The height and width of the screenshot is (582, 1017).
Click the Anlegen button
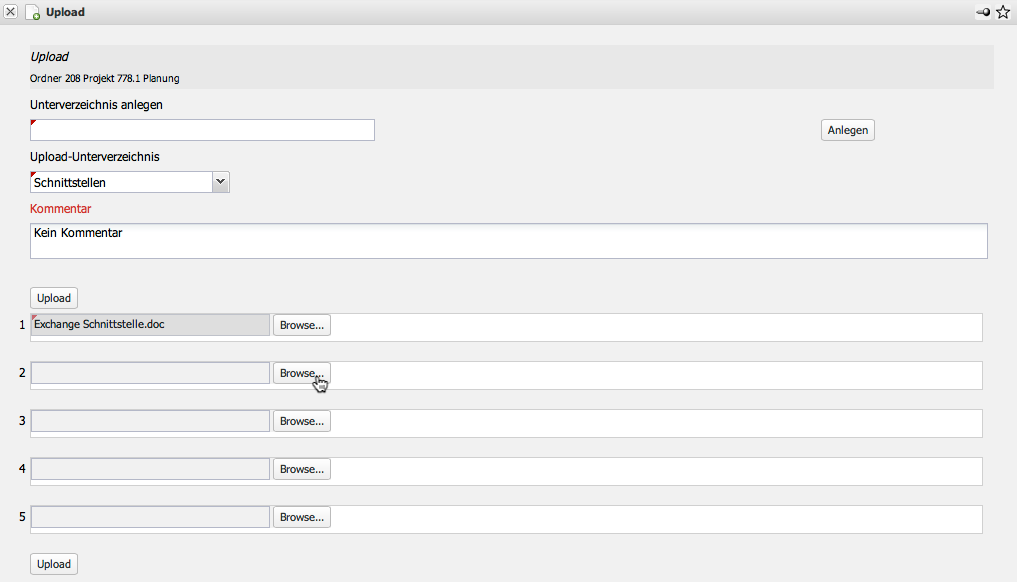pos(848,130)
